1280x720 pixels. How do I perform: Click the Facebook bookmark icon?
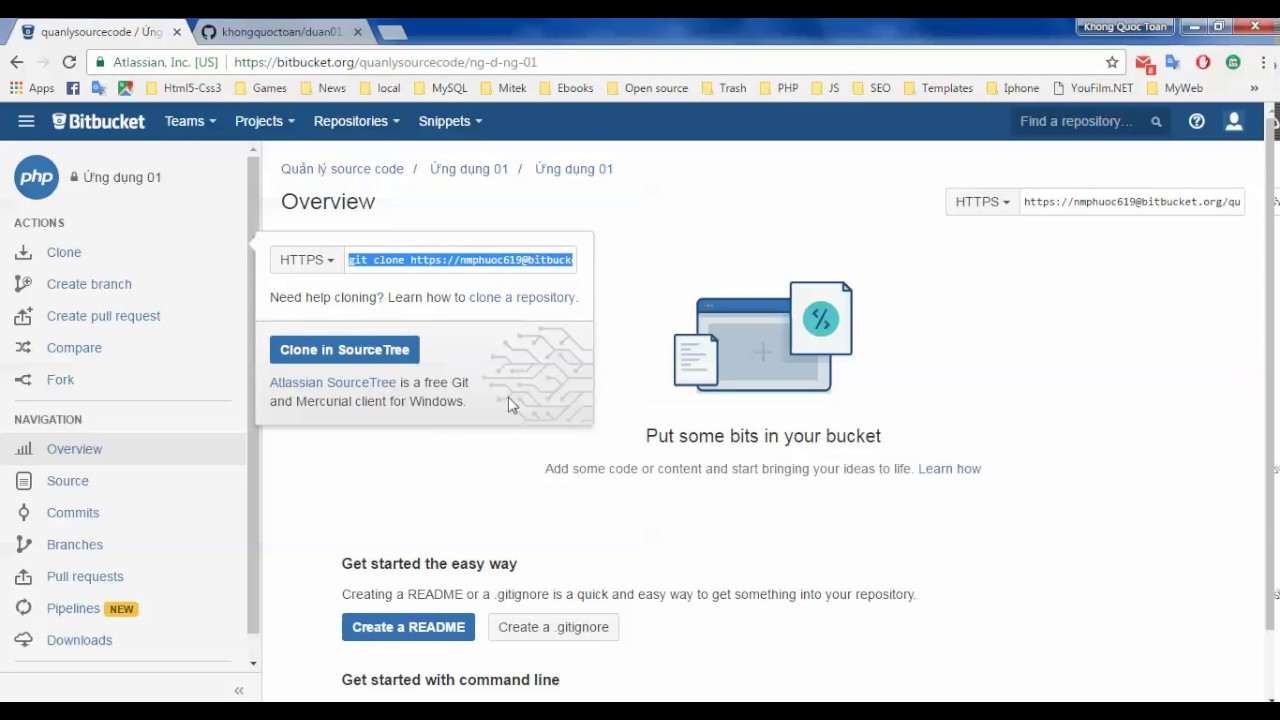click(73, 88)
